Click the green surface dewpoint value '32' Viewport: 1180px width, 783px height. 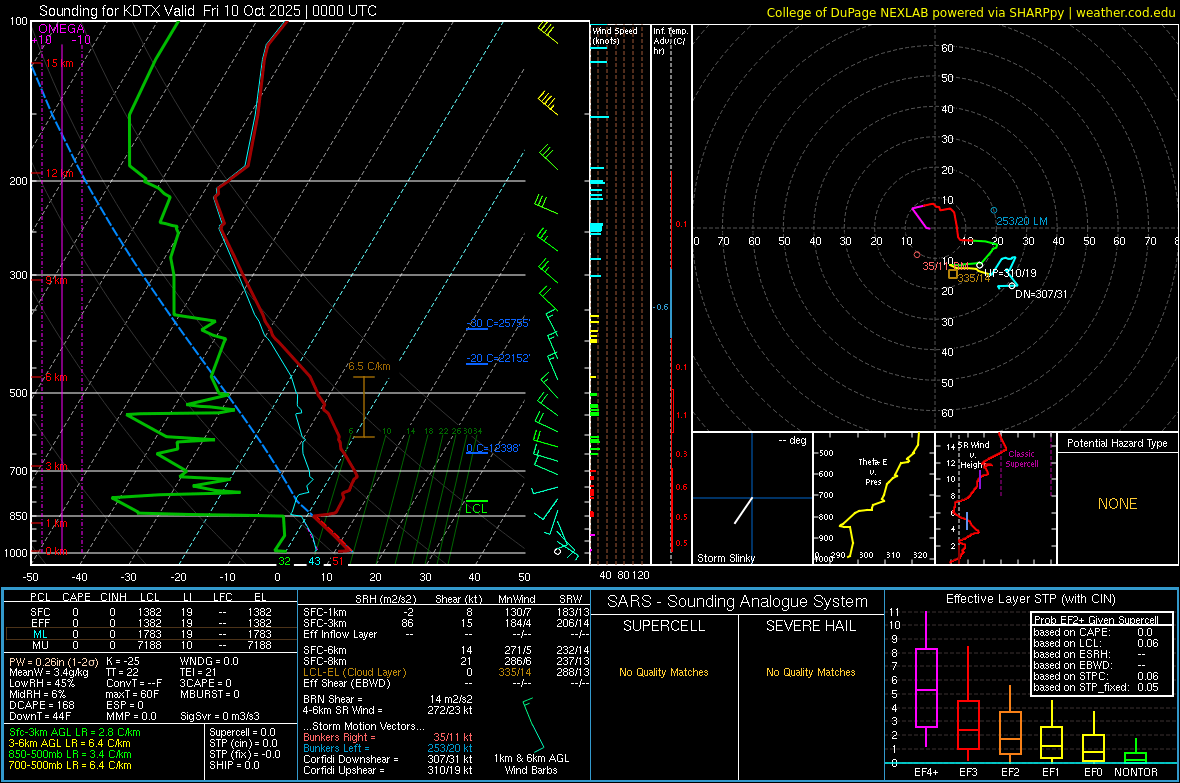284,561
